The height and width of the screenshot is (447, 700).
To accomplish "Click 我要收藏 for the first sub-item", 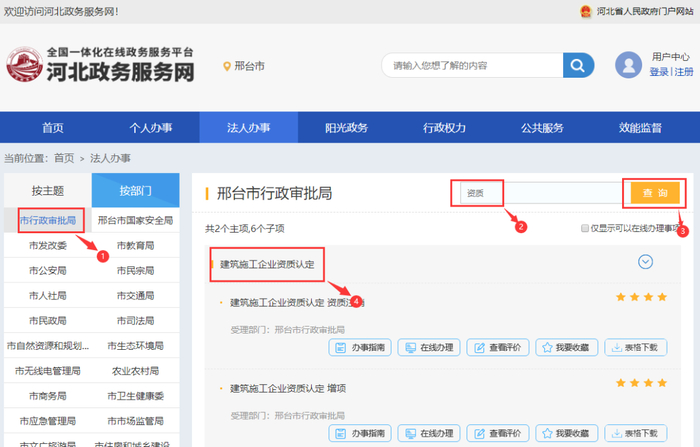I will pyautogui.click(x=567, y=347).
